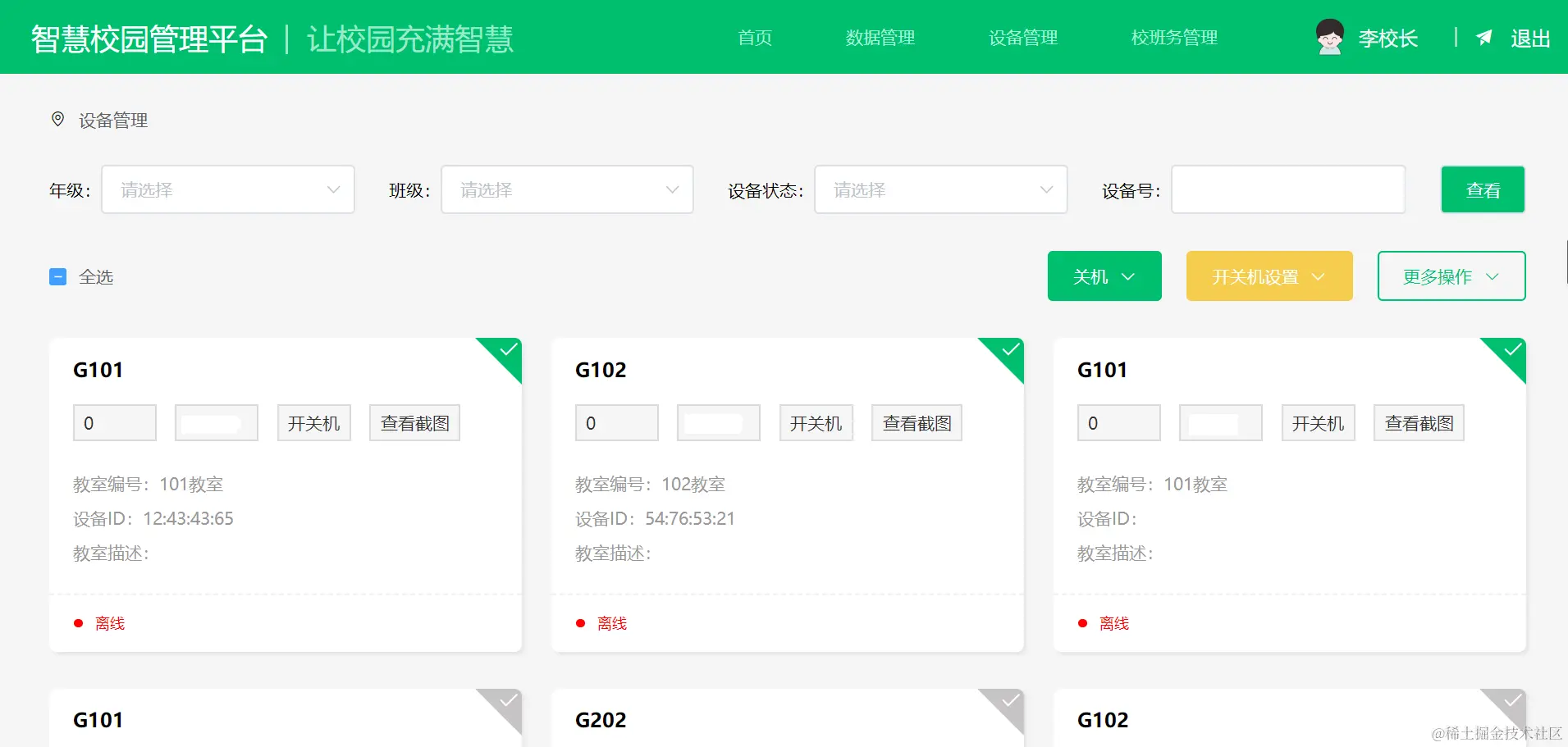
Task: Click the red offline status dot on first G101 card
Action: (x=80, y=623)
